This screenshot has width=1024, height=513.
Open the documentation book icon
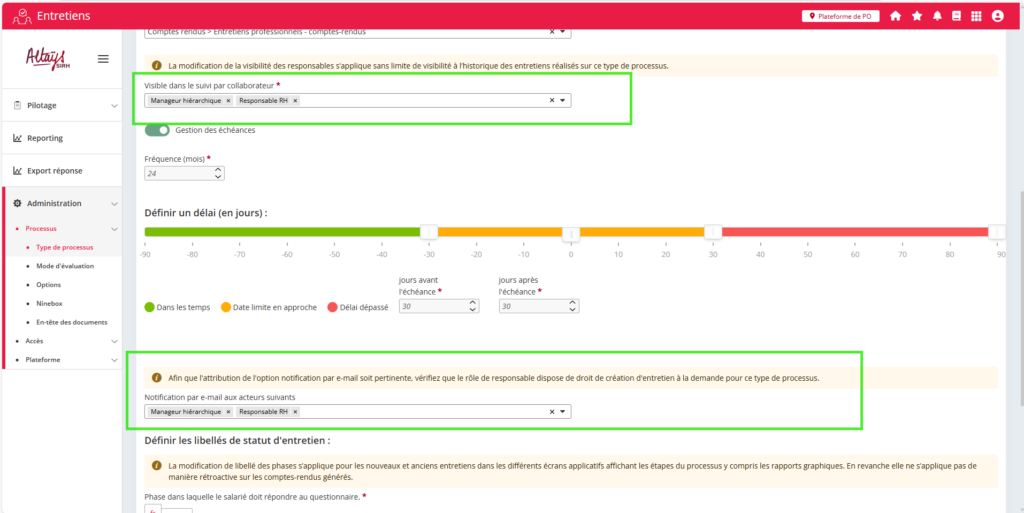[x=956, y=16]
